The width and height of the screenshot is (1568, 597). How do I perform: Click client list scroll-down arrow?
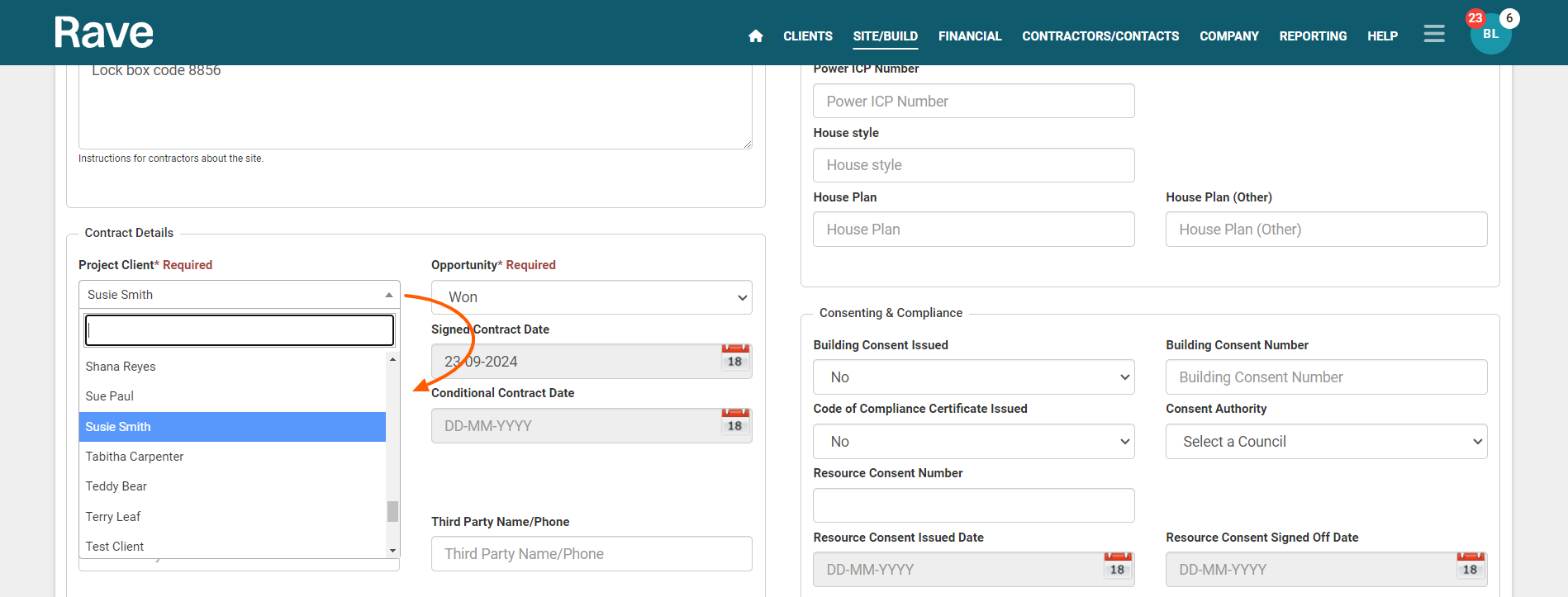point(393,551)
